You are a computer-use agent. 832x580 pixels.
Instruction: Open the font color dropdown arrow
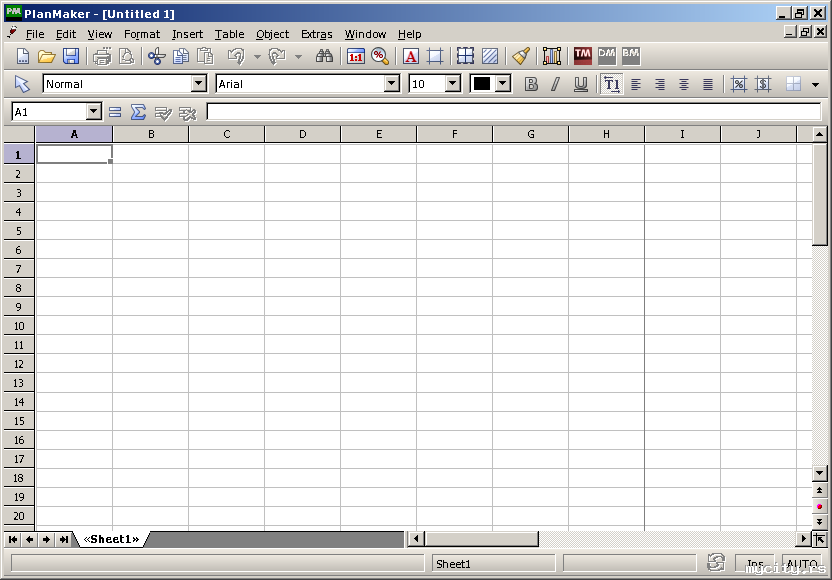coord(503,83)
